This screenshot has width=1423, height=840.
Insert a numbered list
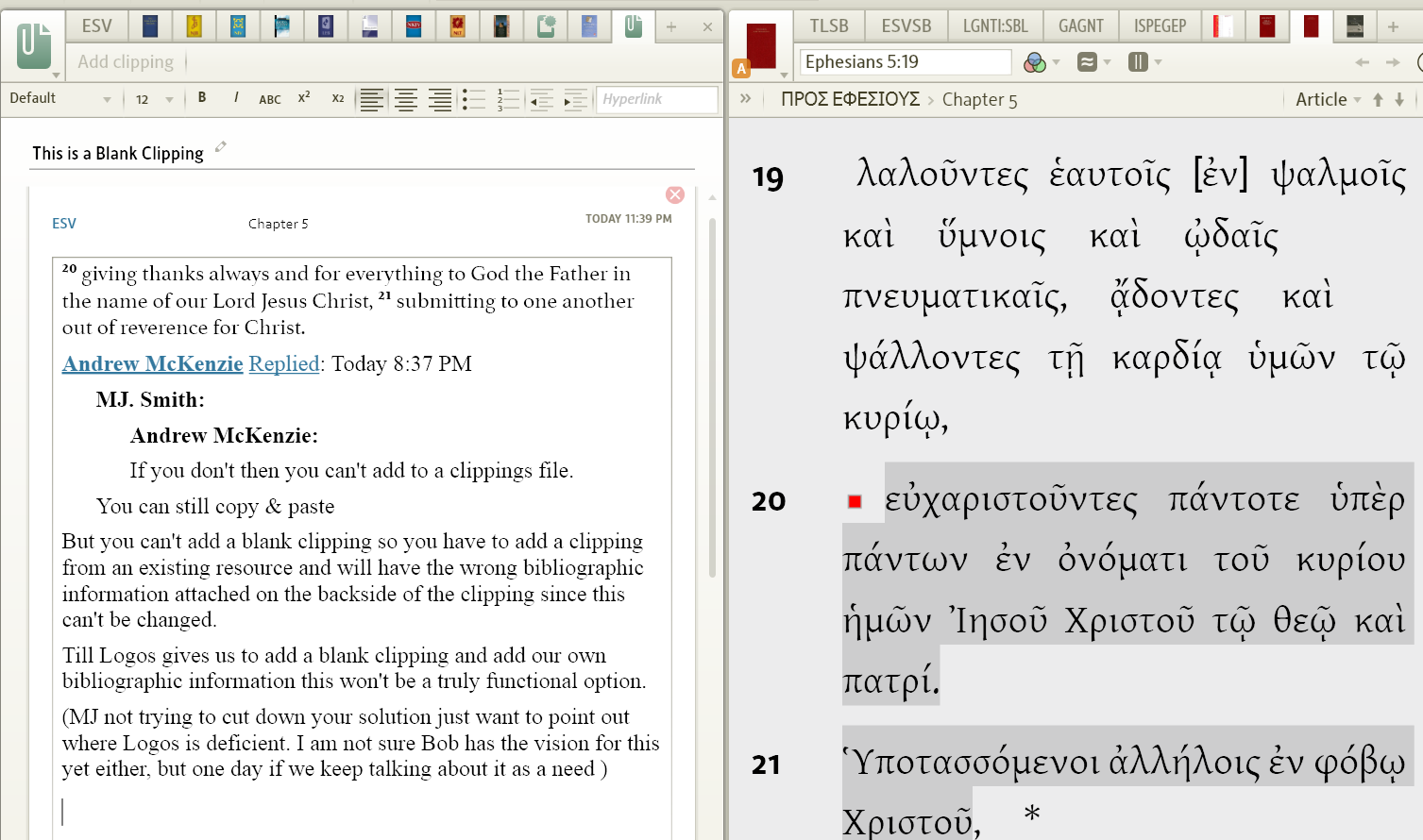pos(508,99)
